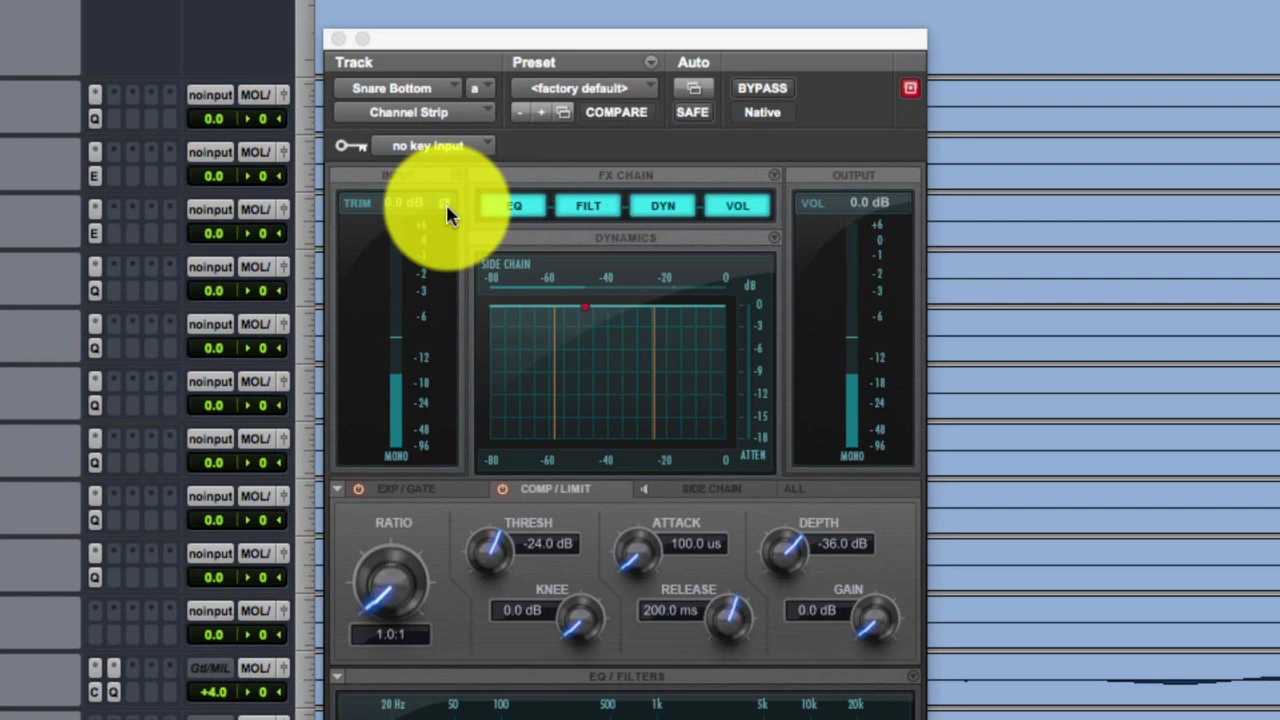Toggle the FILT module in FX chain
This screenshot has width=1280, height=720.
coord(588,206)
